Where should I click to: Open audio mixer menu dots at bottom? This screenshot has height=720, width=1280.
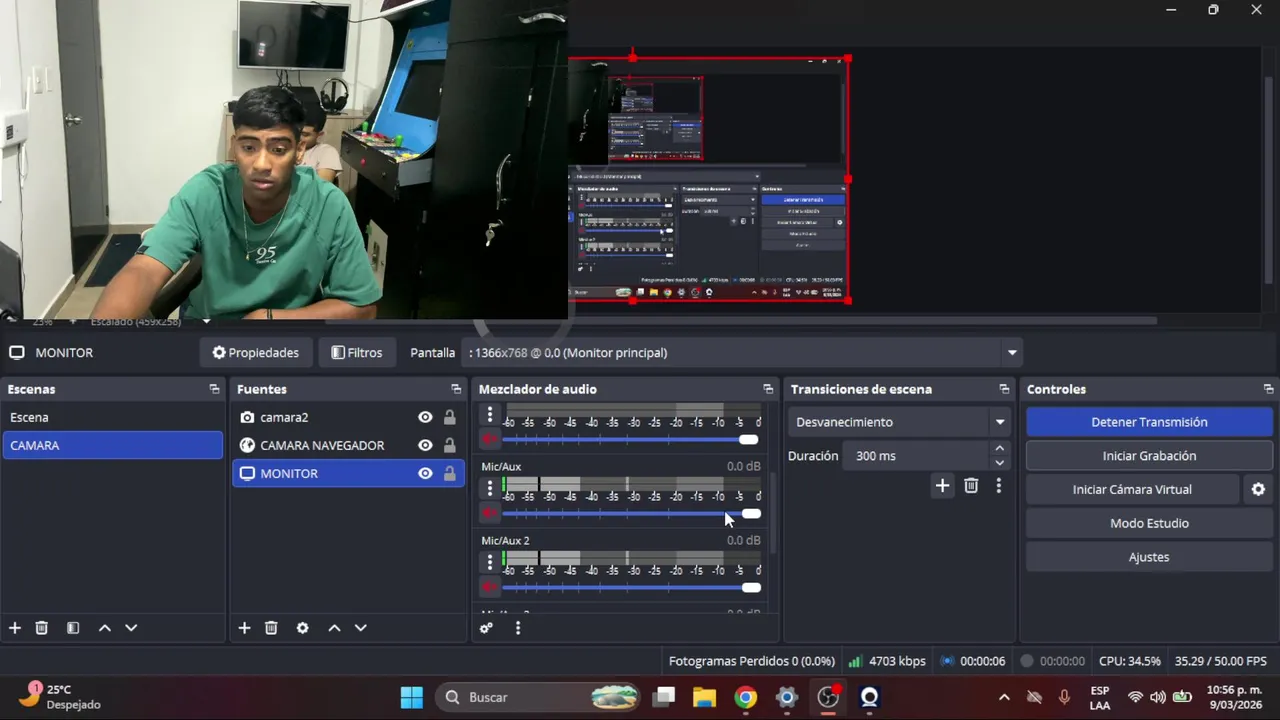[518, 628]
